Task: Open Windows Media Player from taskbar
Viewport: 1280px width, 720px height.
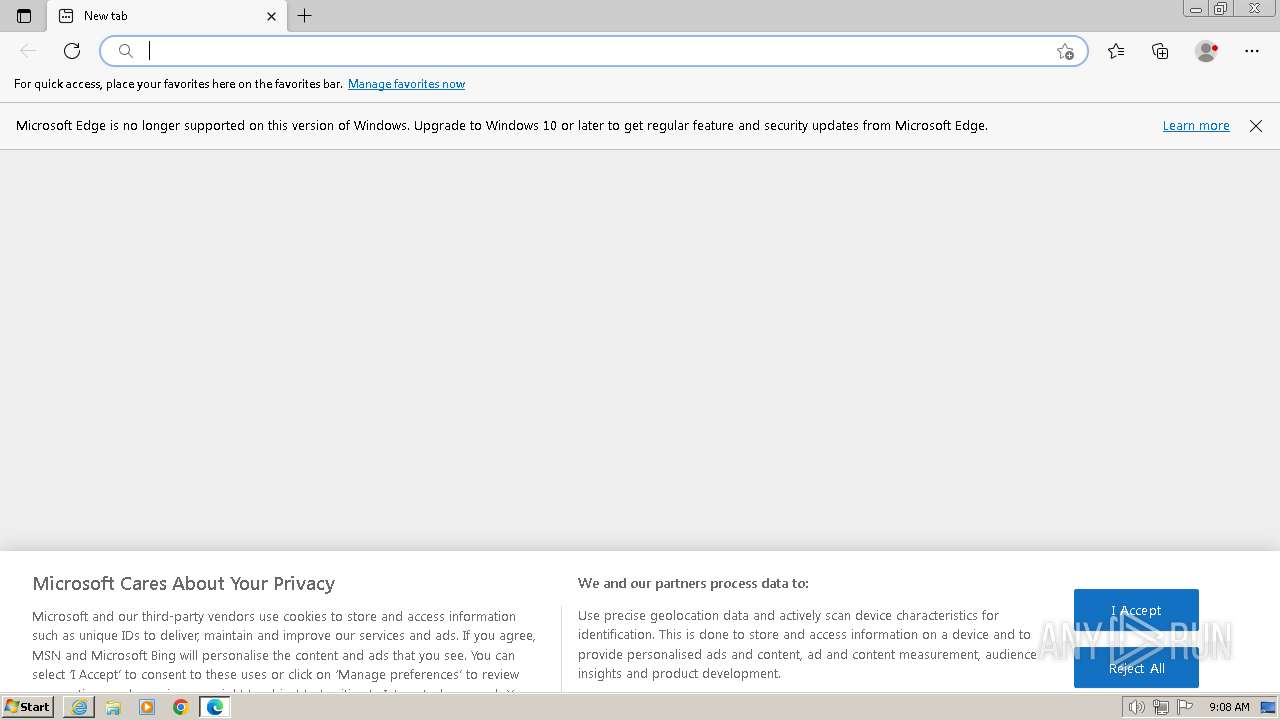Action: tap(147, 707)
